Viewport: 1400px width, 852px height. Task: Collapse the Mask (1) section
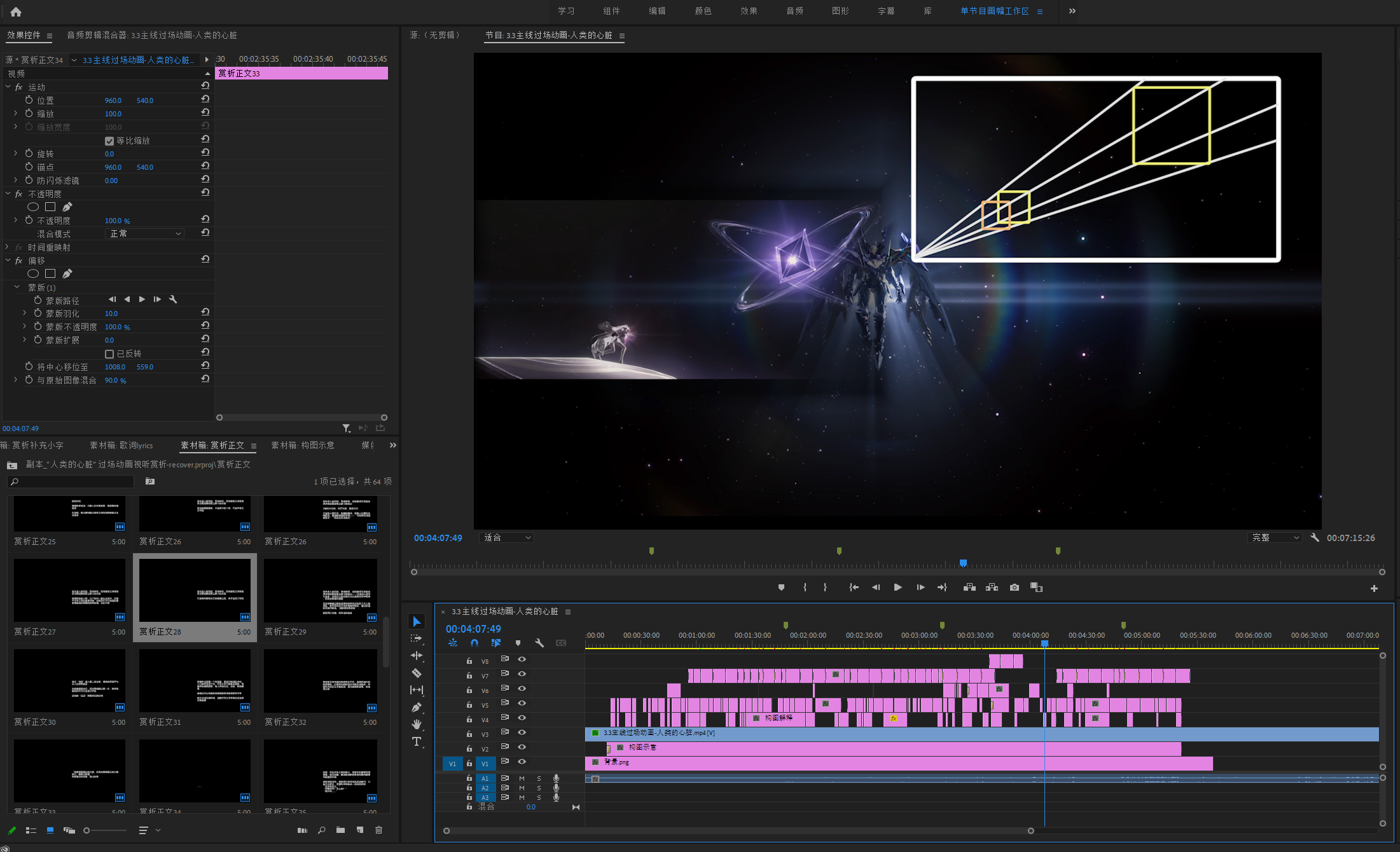[x=17, y=287]
